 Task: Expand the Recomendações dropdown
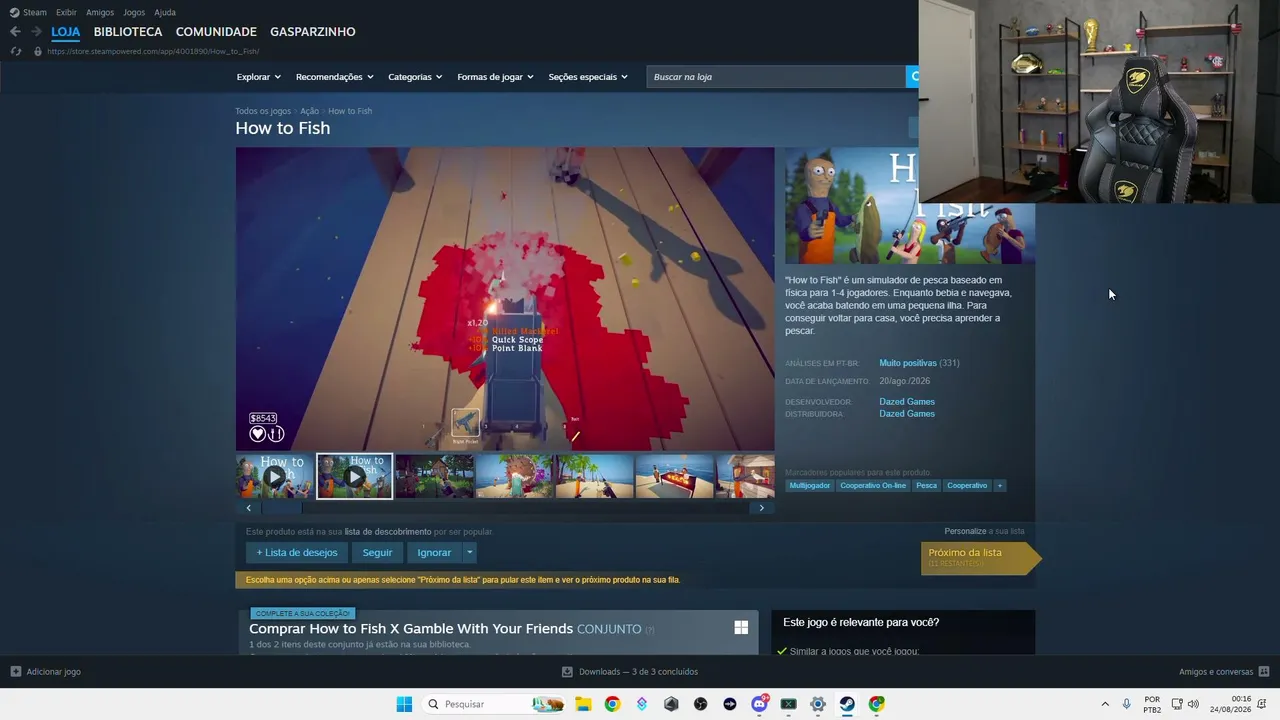coord(335,77)
